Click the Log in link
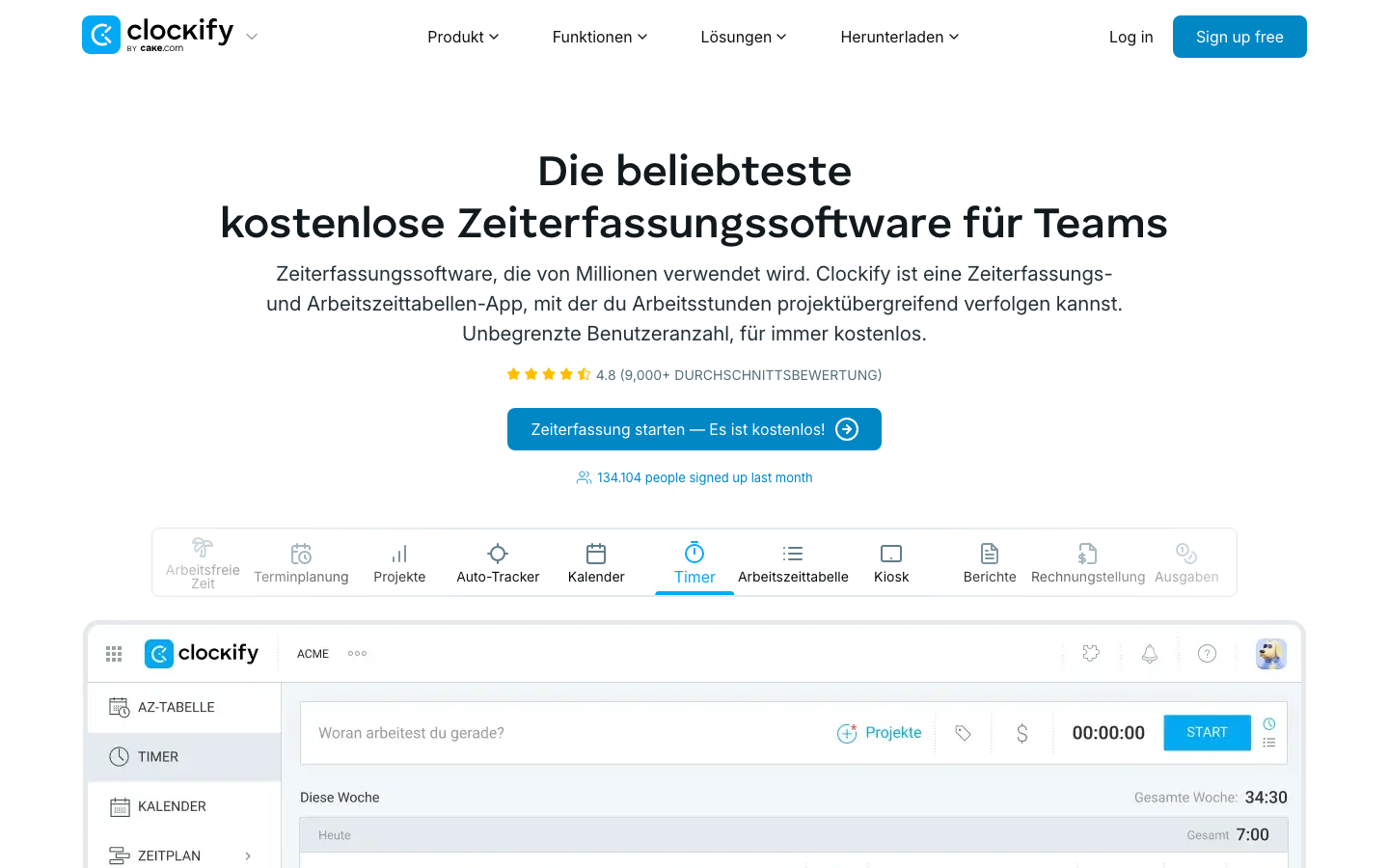 1130,37
